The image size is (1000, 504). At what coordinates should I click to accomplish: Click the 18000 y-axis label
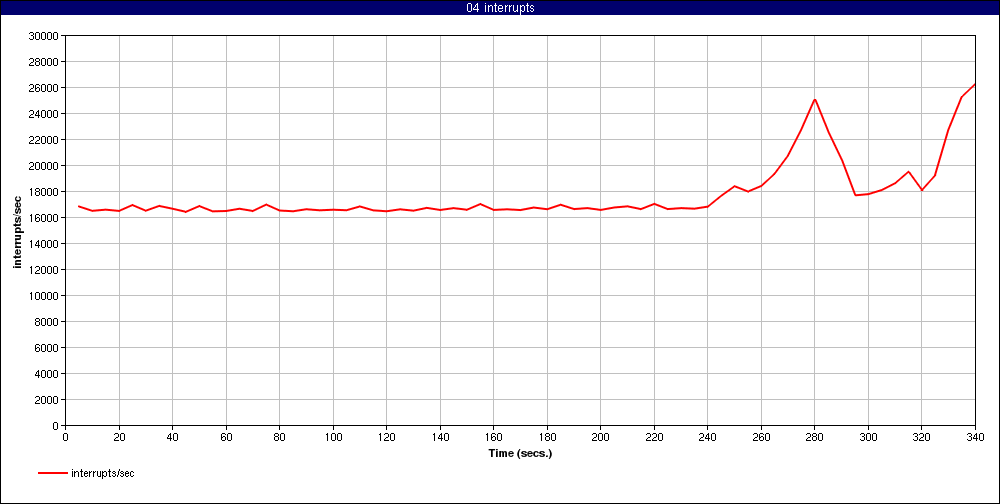(44, 191)
